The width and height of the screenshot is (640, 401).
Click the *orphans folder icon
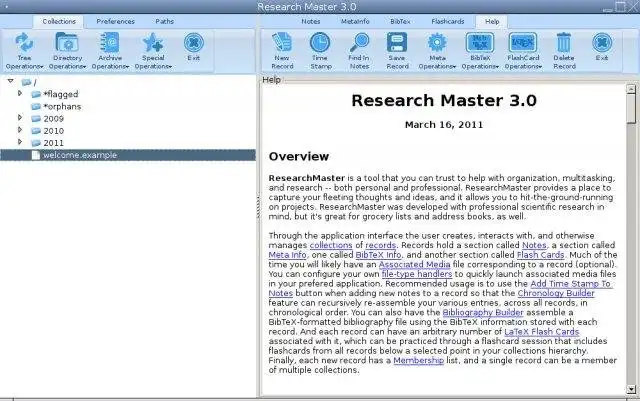[x=36, y=107]
